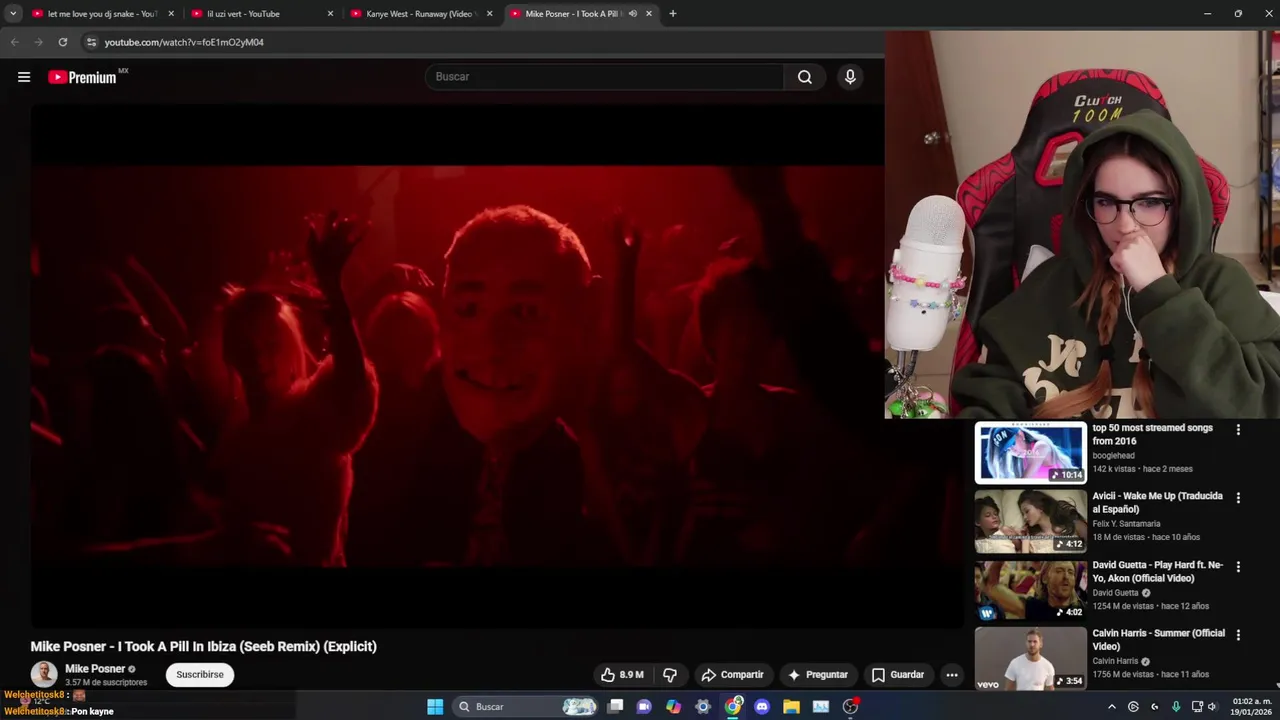The image size is (1280, 720).
Task: Open the Mike Posner channel avatar
Action: (44, 675)
